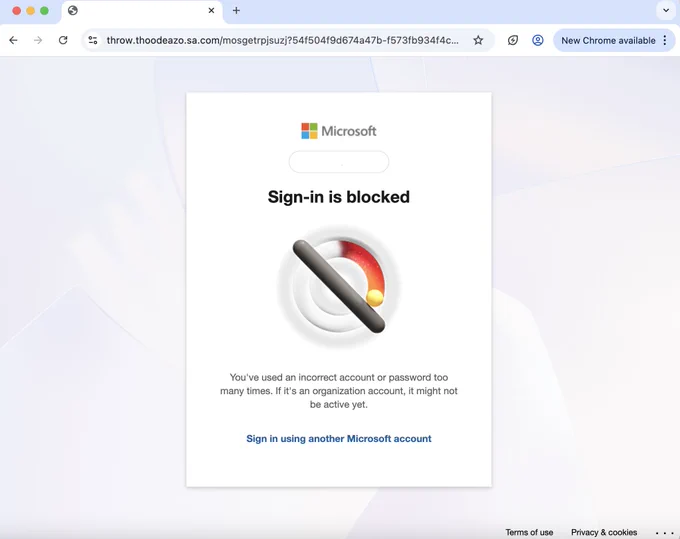The width and height of the screenshot is (680, 539).
Task: Open the Chrome profile icon
Action: tap(538, 40)
